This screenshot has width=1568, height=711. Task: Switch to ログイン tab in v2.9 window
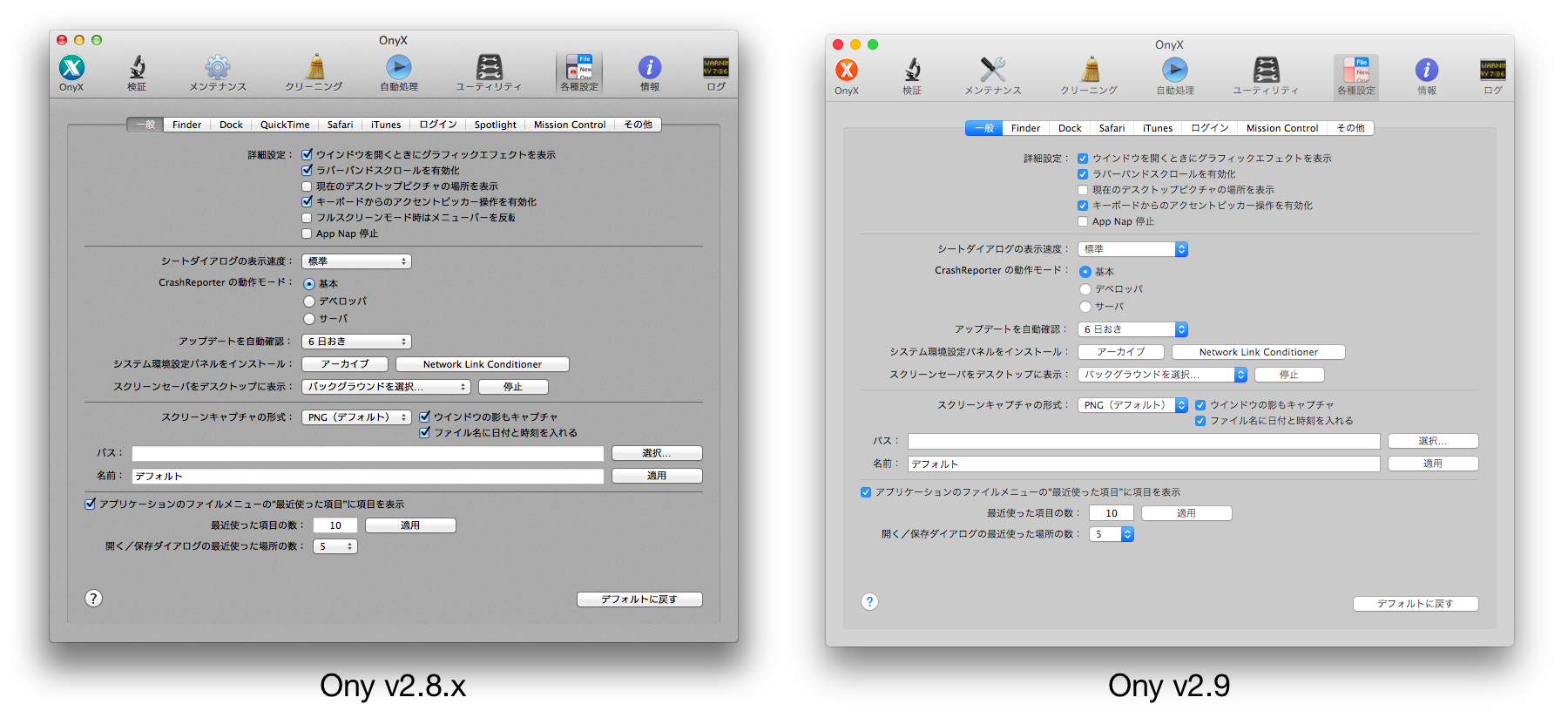[1210, 128]
